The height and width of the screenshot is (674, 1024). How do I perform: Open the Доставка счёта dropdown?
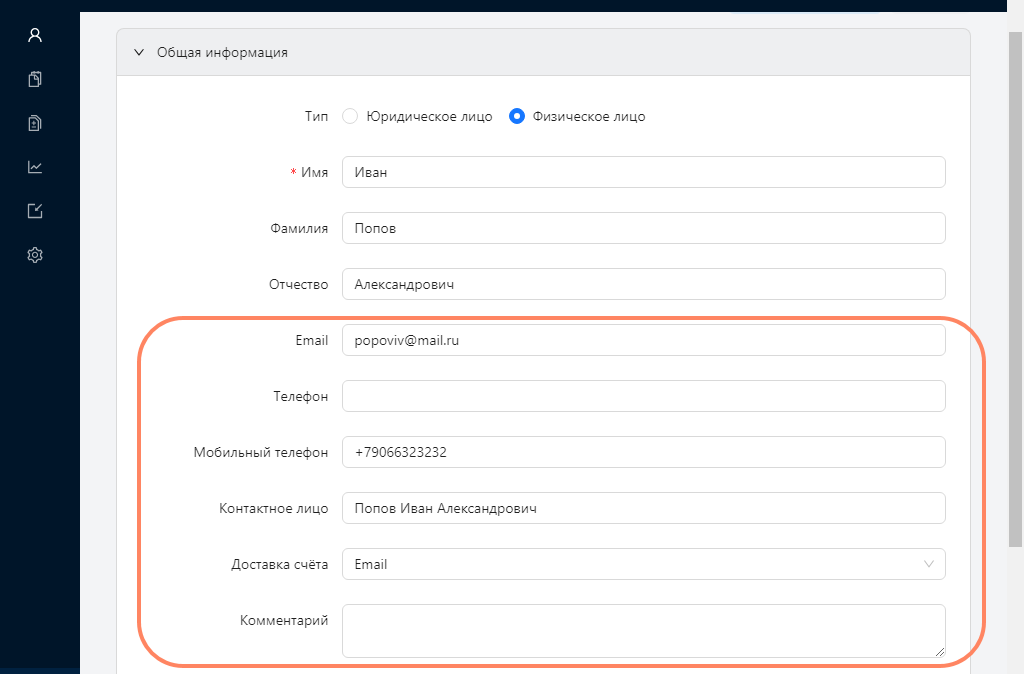644,564
